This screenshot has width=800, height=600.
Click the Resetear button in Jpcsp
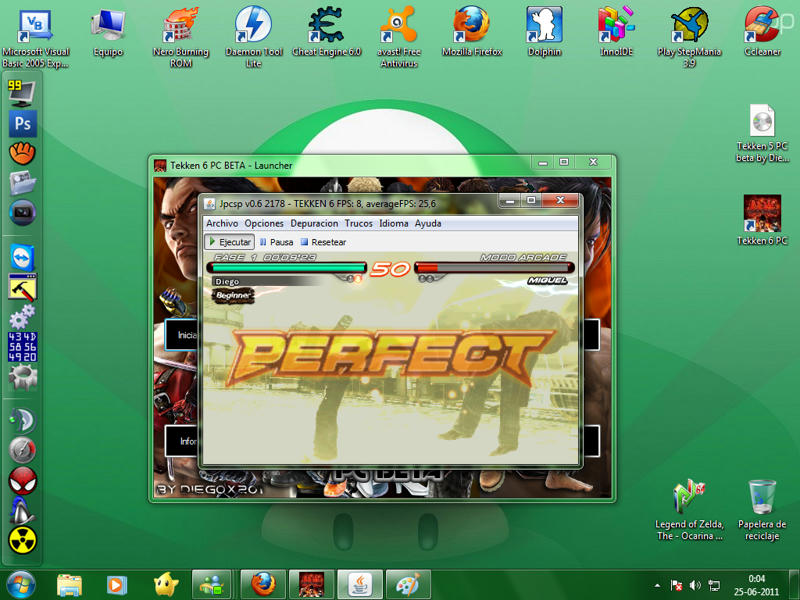pos(323,242)
